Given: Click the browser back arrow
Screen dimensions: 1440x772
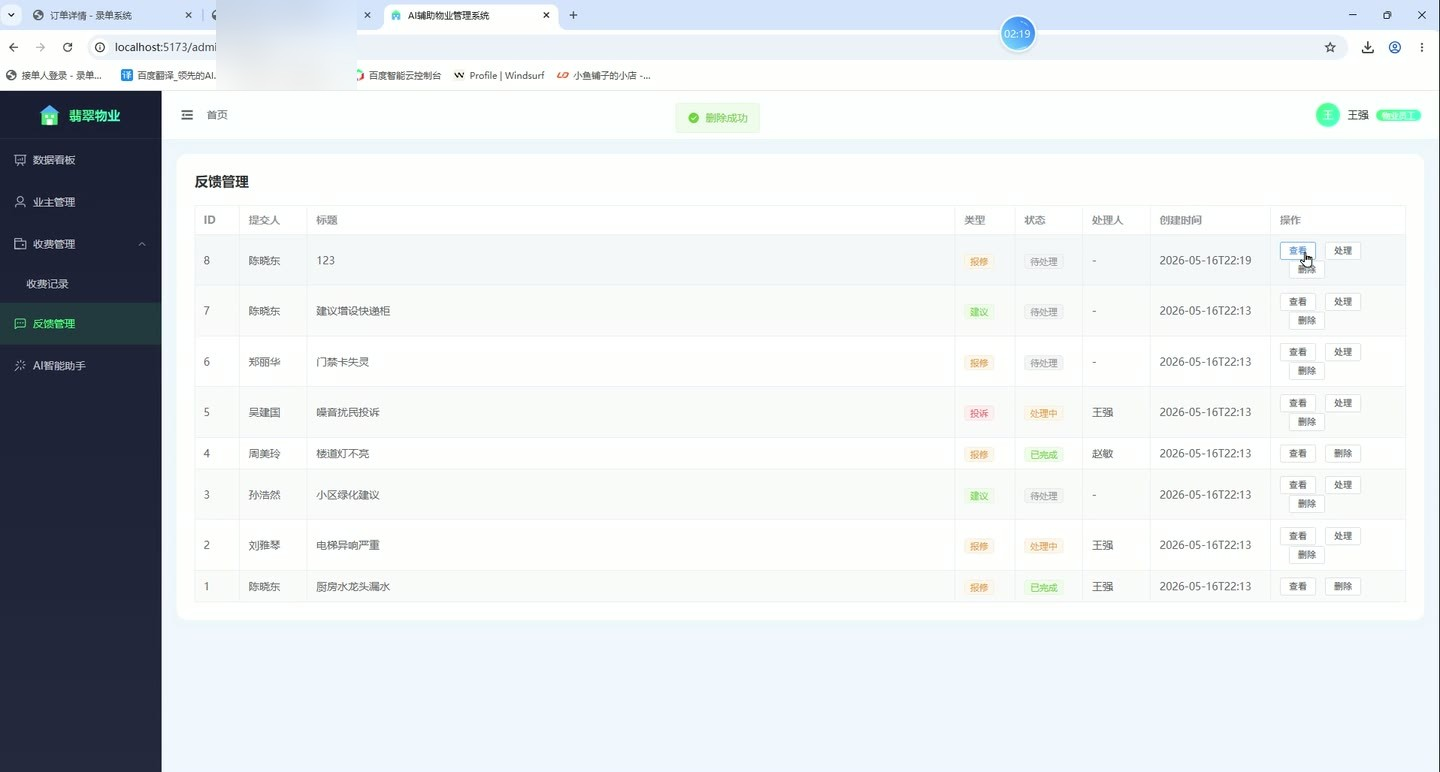Looking at the screenshot, I should pos(13,47).
